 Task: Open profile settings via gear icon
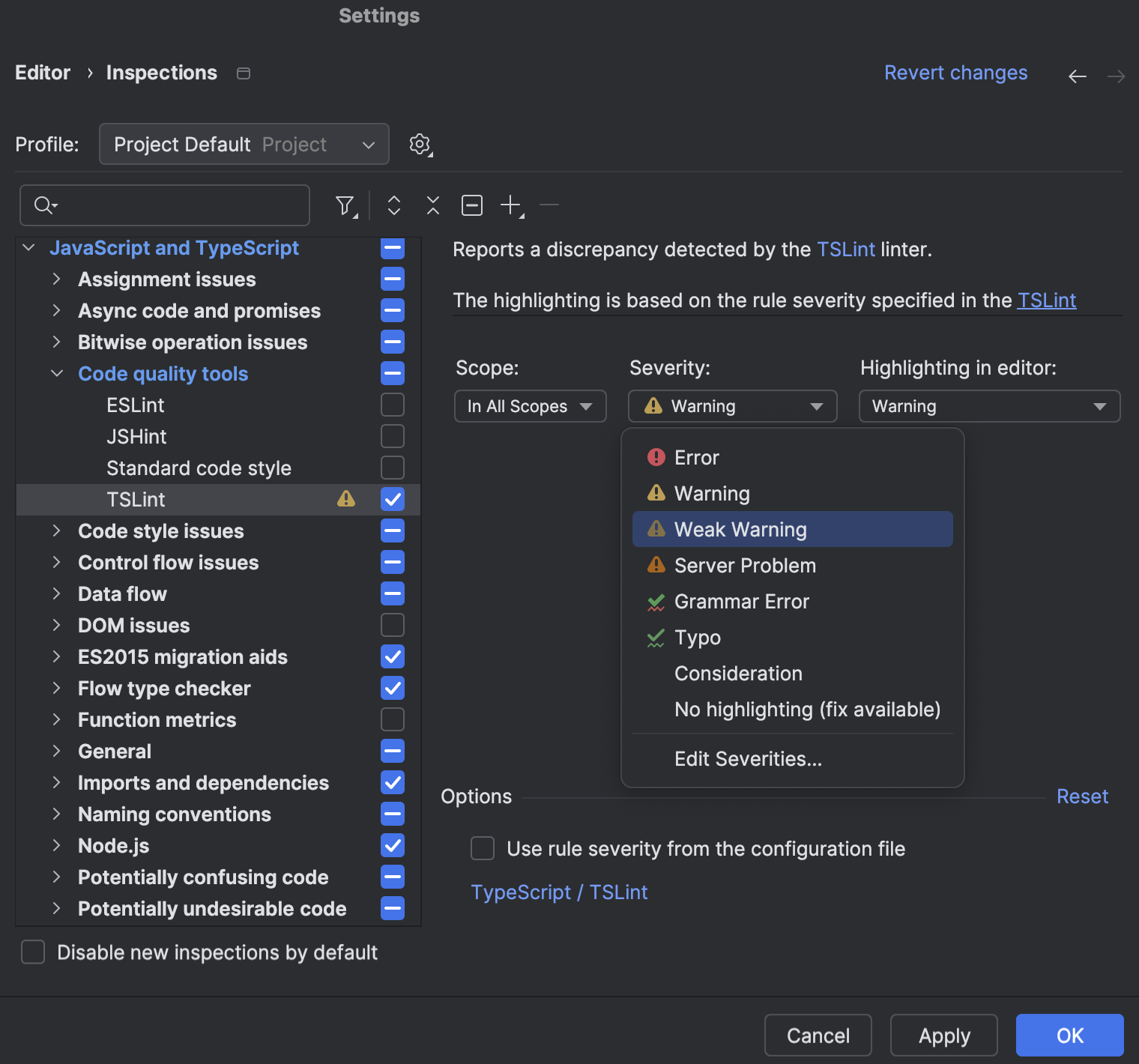coord(420,144)
